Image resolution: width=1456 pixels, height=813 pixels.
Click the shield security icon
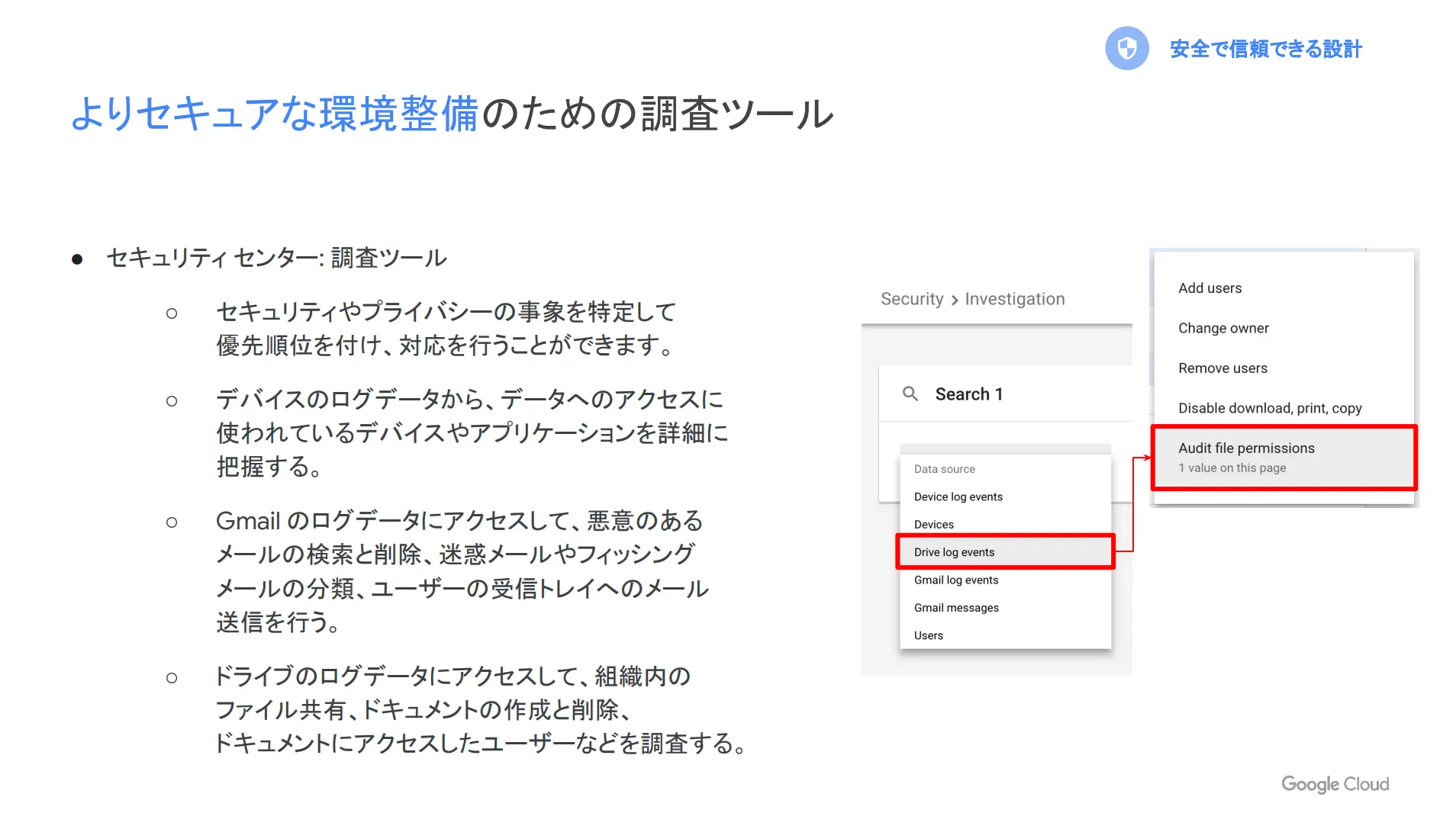1126,49
